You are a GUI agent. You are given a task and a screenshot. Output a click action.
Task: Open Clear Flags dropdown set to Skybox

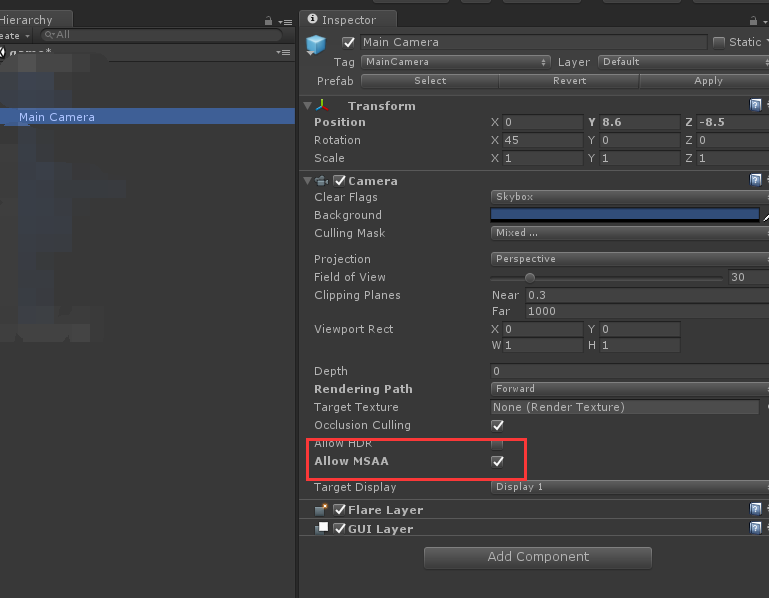(x=630, y=197)
